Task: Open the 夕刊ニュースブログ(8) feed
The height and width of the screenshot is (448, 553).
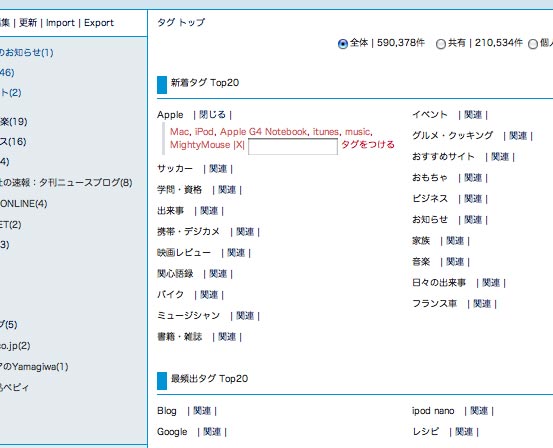Action: [x=66, y=183]
